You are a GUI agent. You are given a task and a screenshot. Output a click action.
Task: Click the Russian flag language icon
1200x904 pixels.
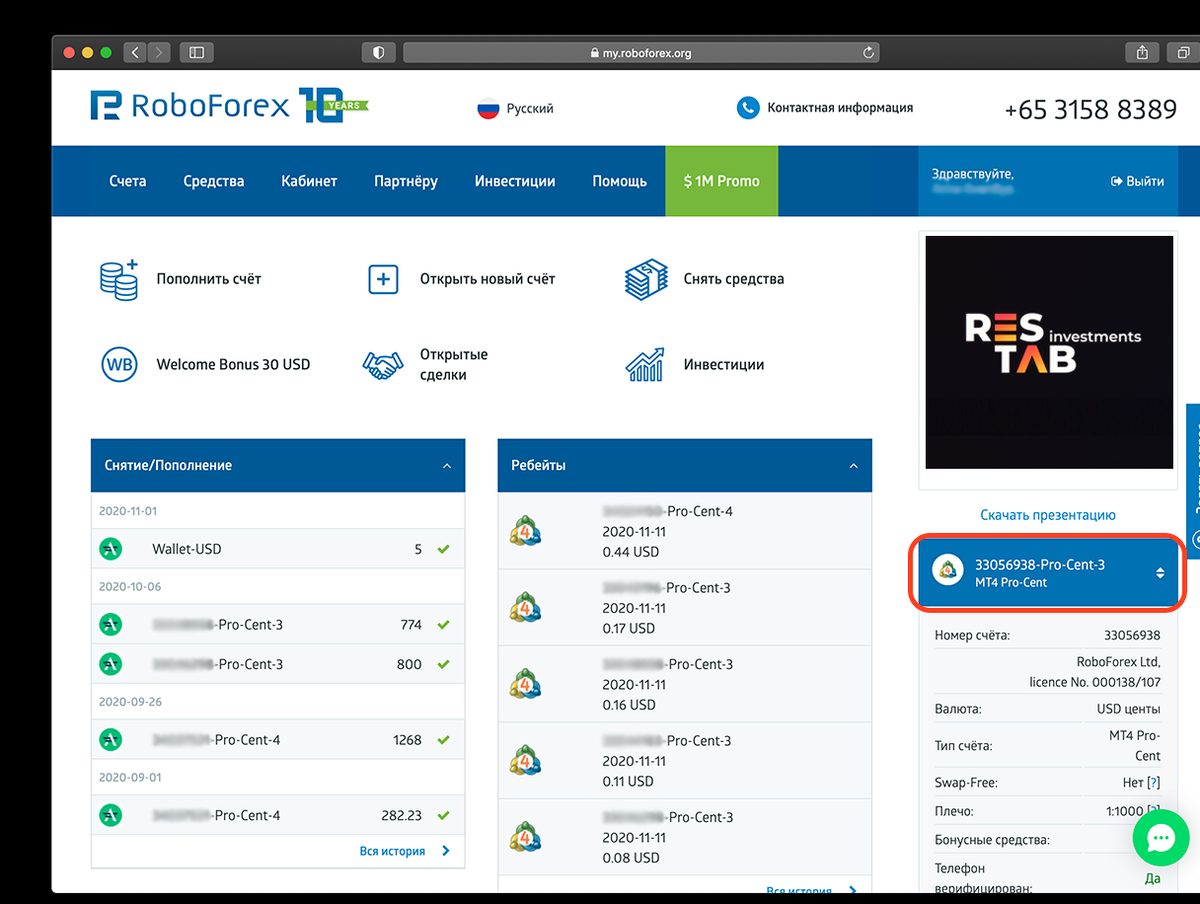(x=487, y=108)
